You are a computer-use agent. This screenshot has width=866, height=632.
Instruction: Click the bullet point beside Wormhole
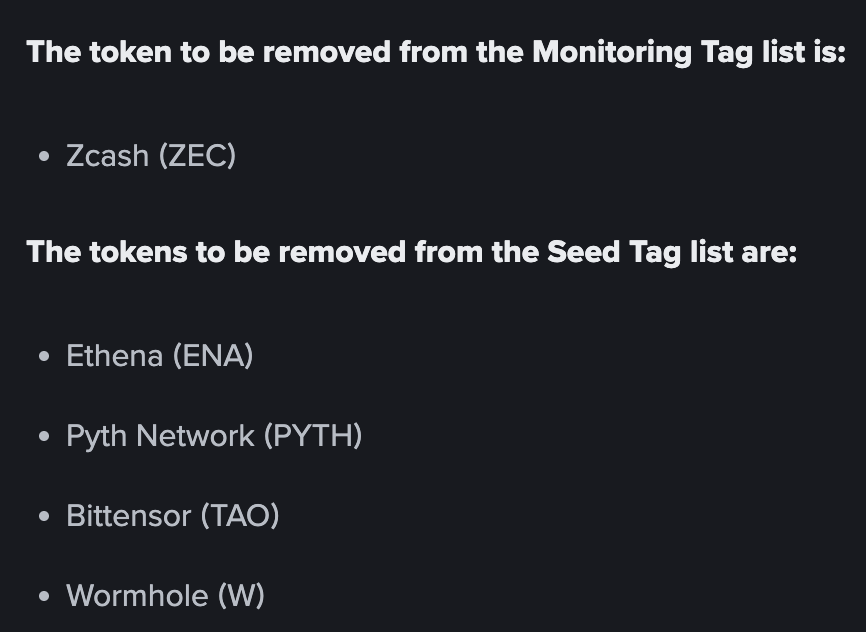(x=45, y=597)
